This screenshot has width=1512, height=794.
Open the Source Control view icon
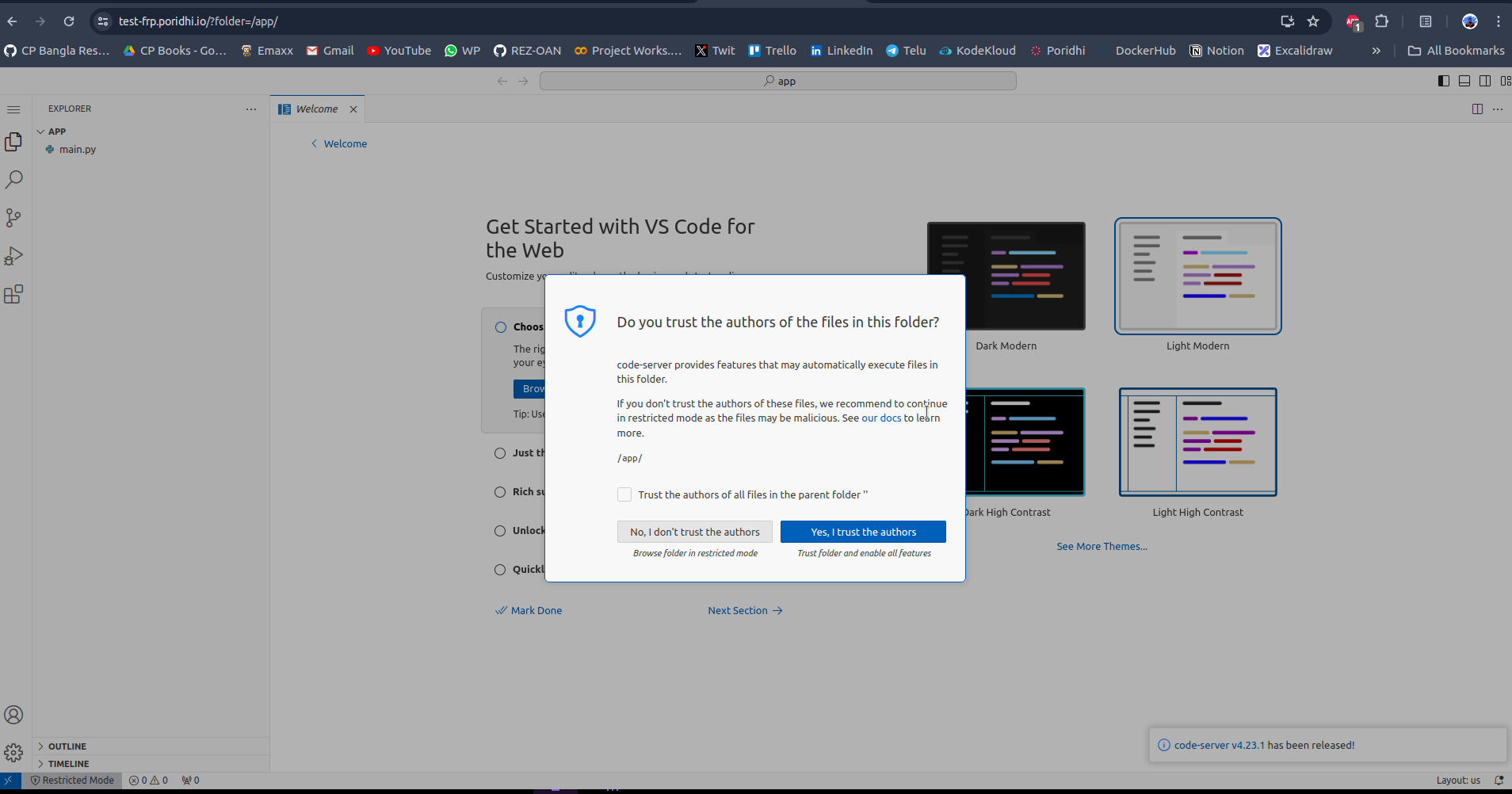pos(13,218)
